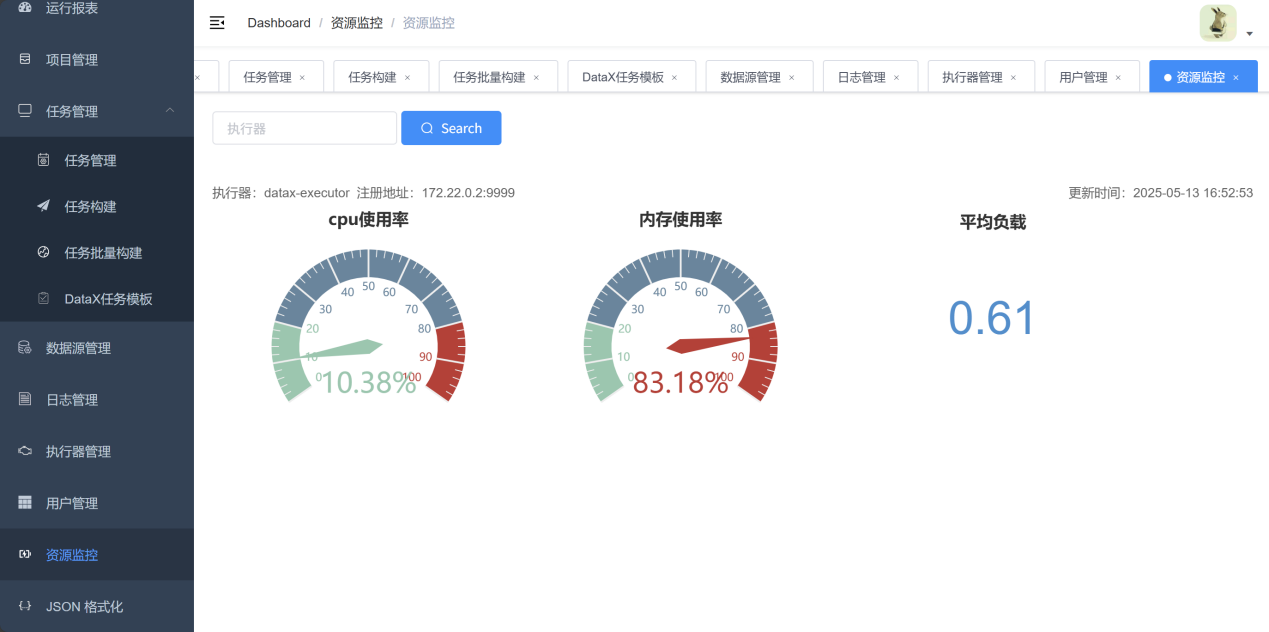Click the 数据源管理 database icon
This screenshot has height=632, width=1269.
click(x=25, y=348)
